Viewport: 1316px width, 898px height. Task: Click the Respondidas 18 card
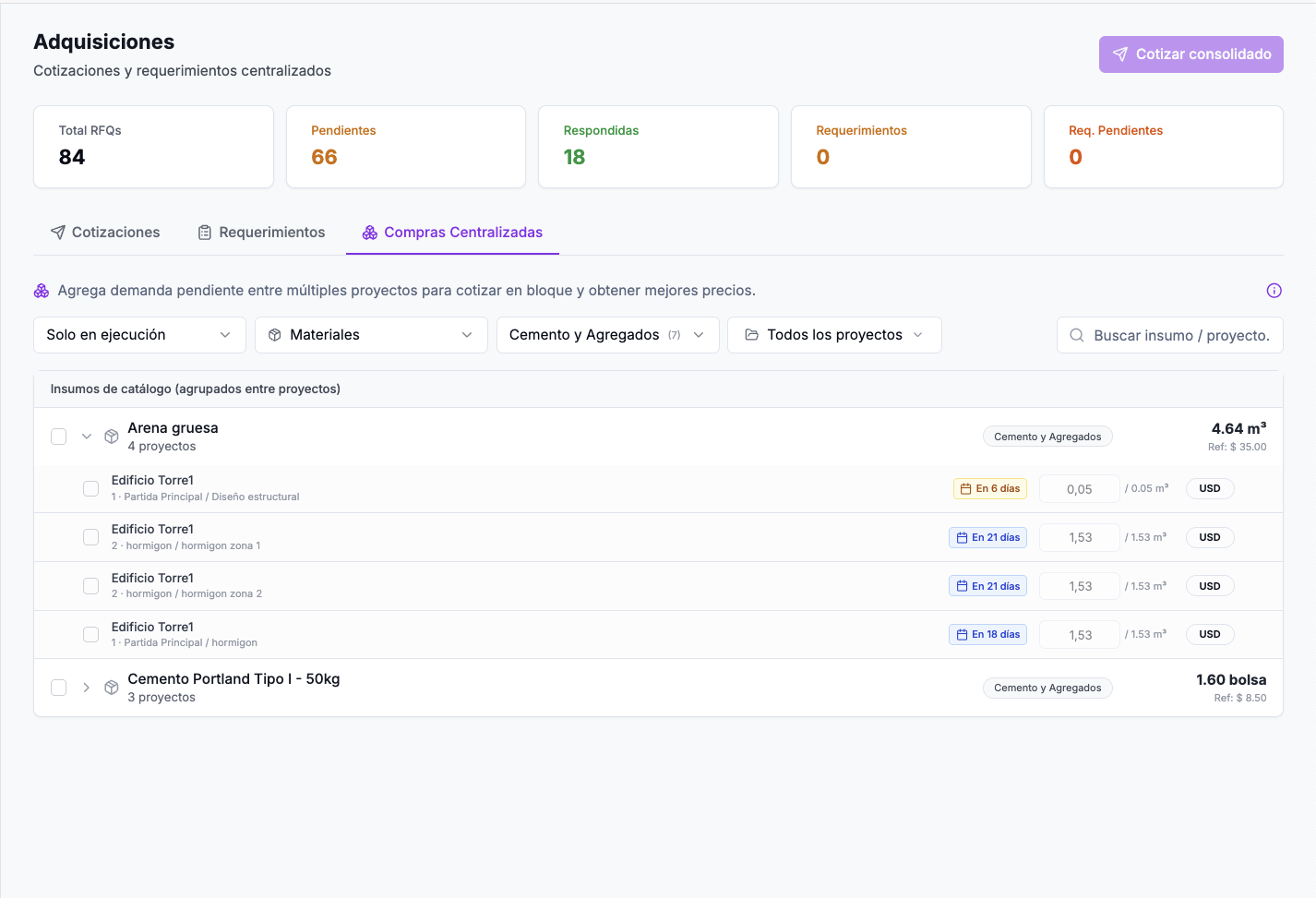pos(658,147)
